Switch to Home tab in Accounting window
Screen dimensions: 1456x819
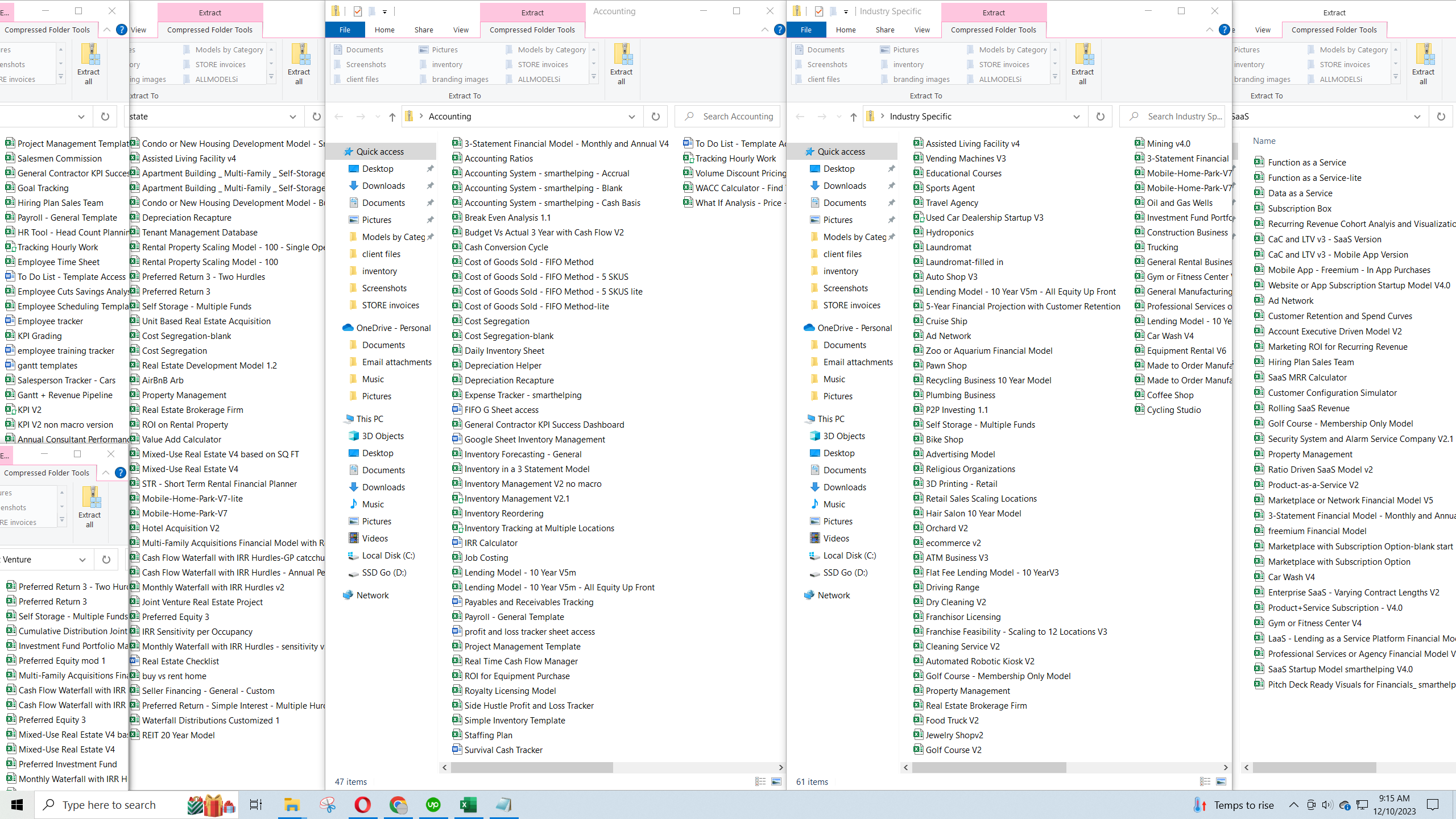pos(384,30)
